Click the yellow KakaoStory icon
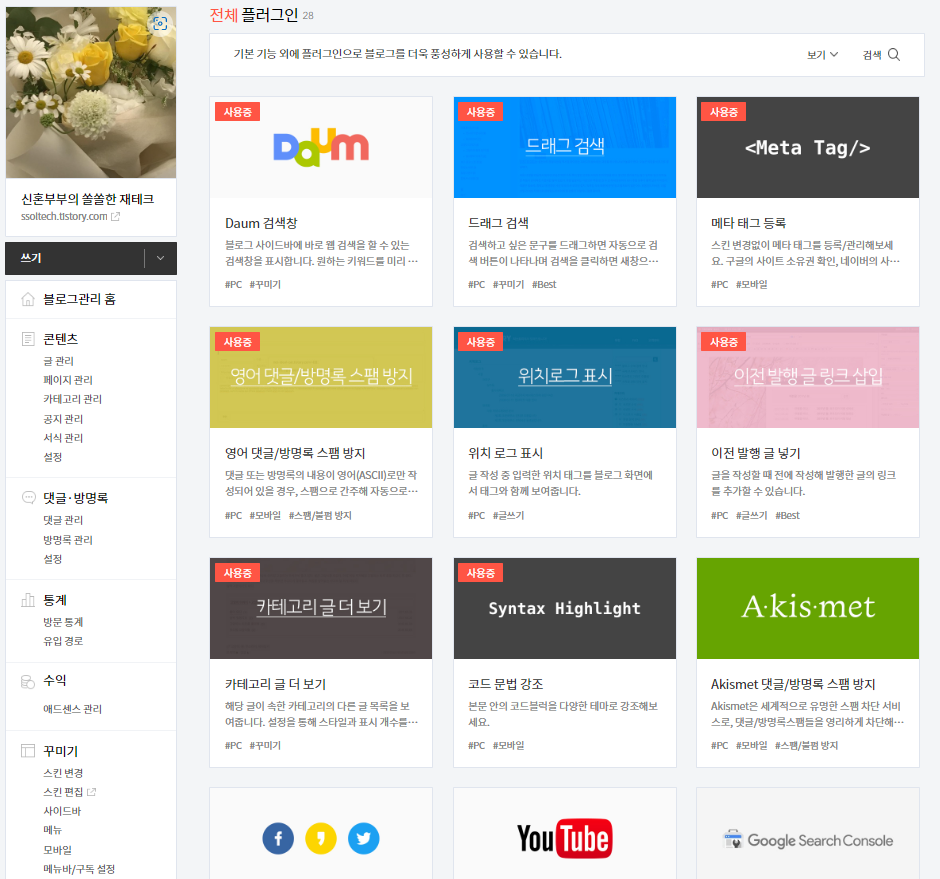The width and height of the screenshot is (940, 879). [x=321, y=838]
